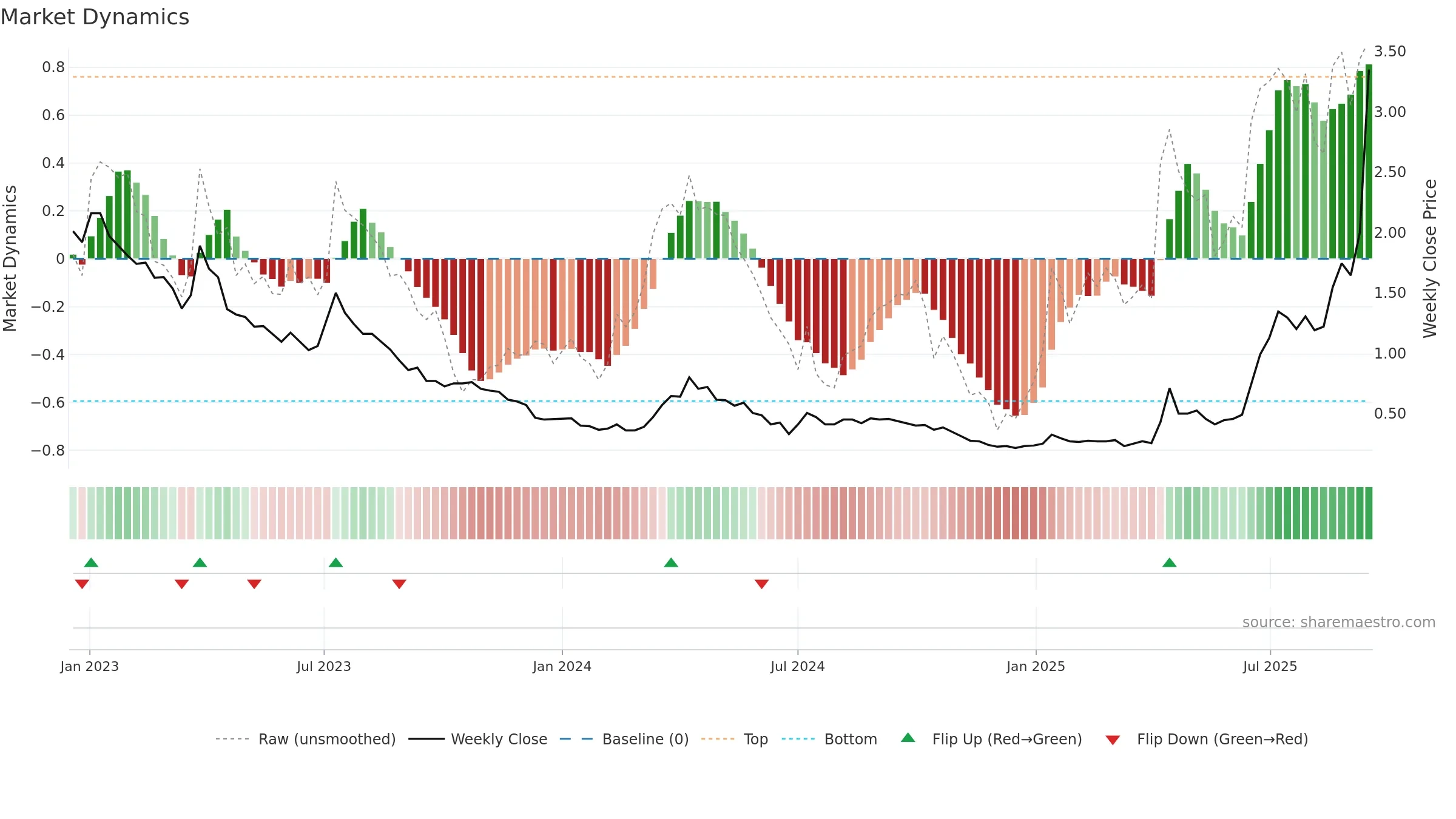Toggle the Bottom legend entry
Viewport: 1456px width, 819px height.
coord(829,739)
